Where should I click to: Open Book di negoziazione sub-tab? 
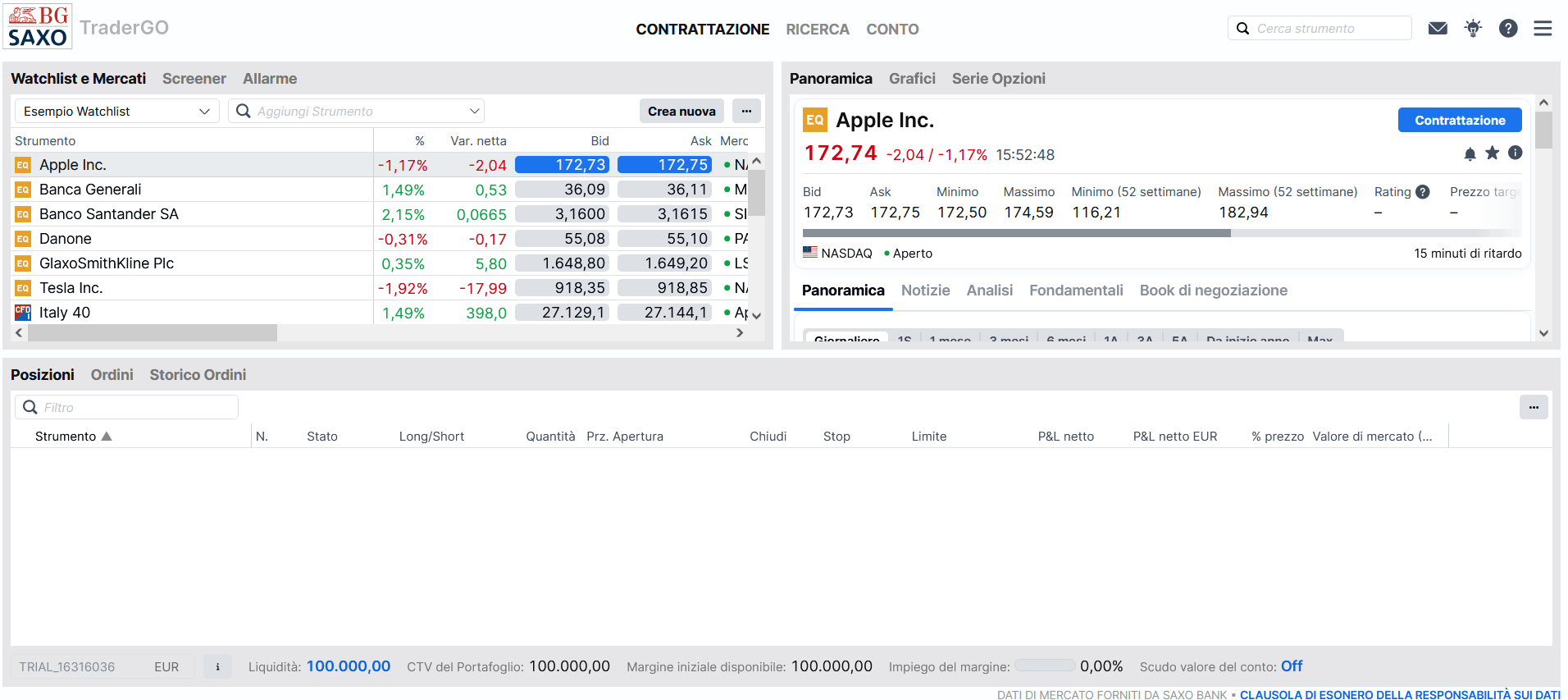[x=1214, y=291]
